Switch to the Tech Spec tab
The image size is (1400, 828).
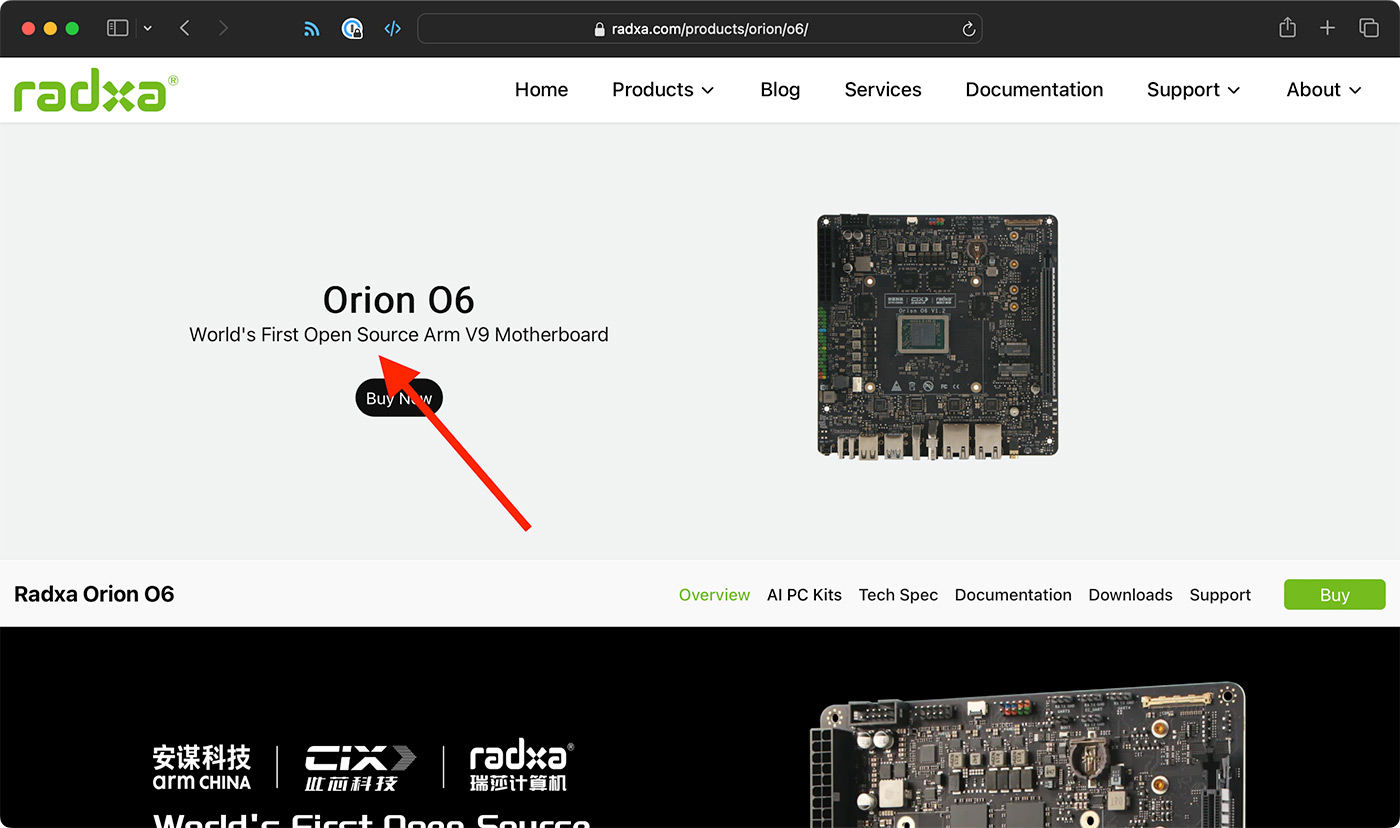898,595
